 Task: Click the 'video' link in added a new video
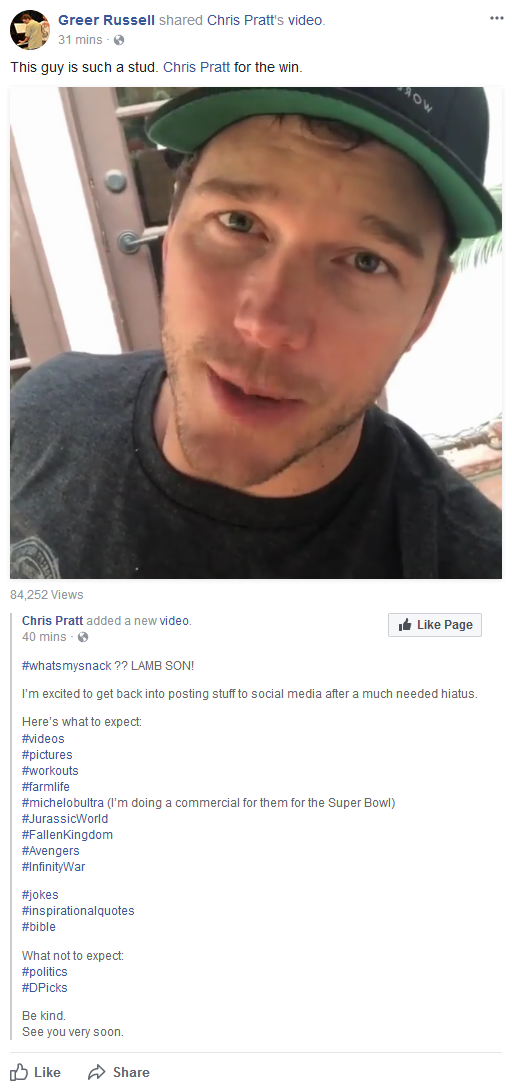click(174, 621)
